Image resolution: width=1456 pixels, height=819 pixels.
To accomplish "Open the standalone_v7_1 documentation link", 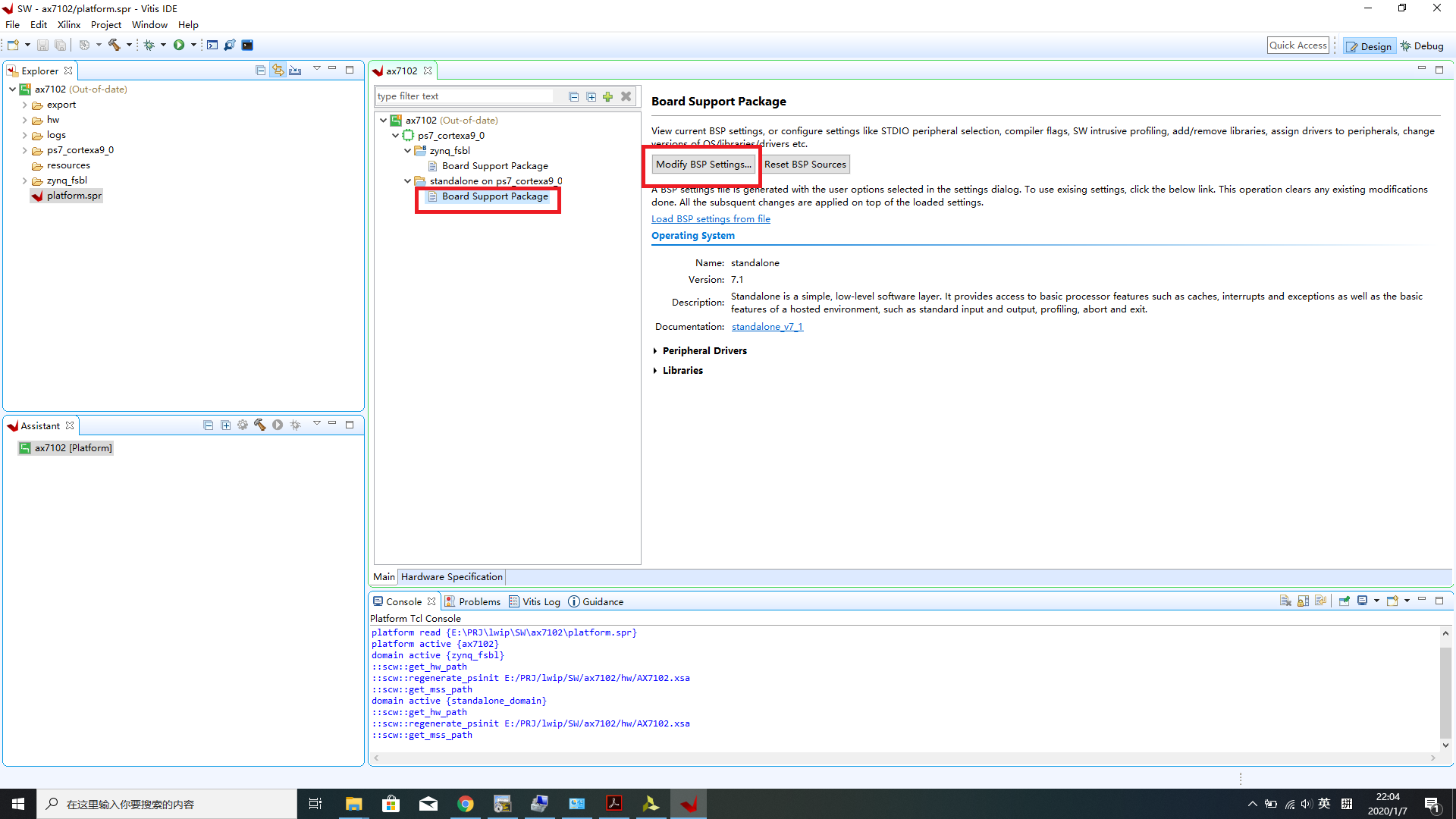I will pyautogui.click(x=767, y=326).
